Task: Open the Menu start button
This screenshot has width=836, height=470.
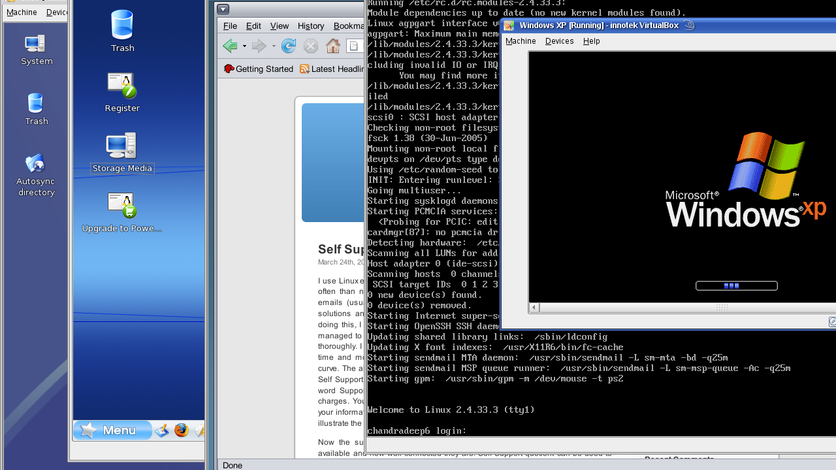Action: 112,430
